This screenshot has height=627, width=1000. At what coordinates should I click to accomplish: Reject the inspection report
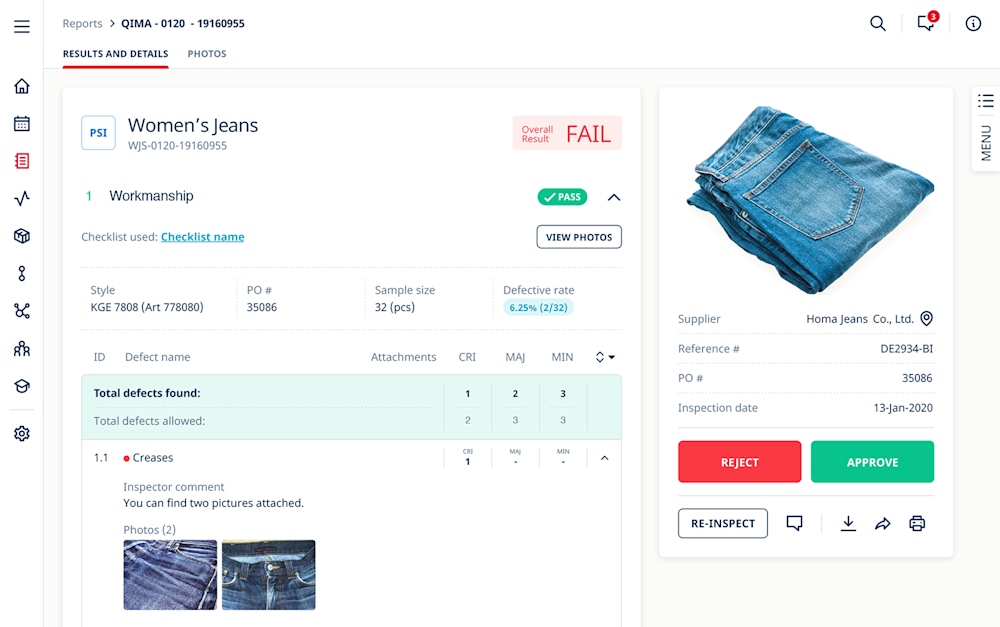pos(740,462)
